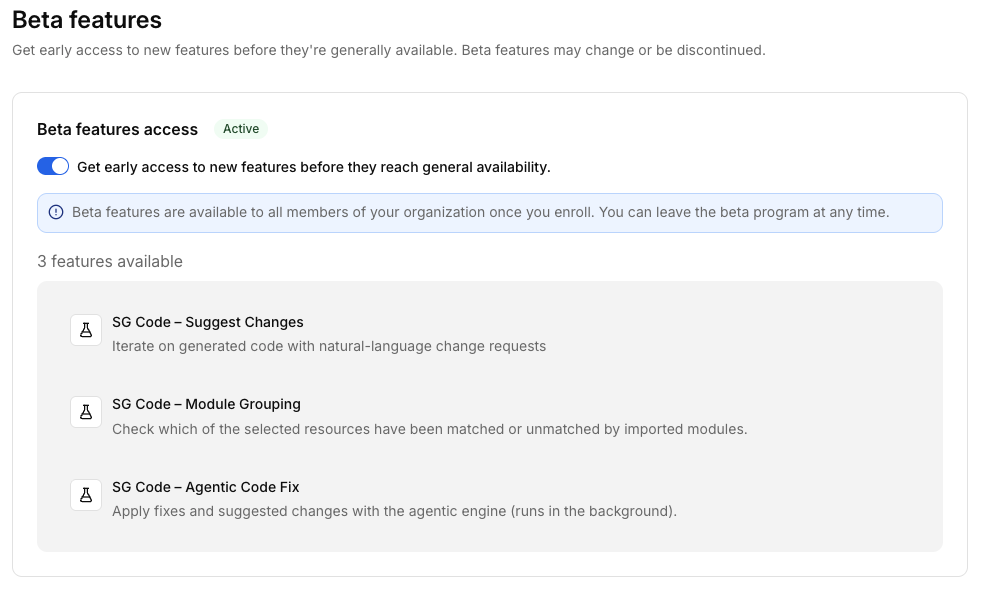Click subtitle 'Beta features may change or be discontinued'
This screenshot has width=992, height=601.
pos(613,51)
